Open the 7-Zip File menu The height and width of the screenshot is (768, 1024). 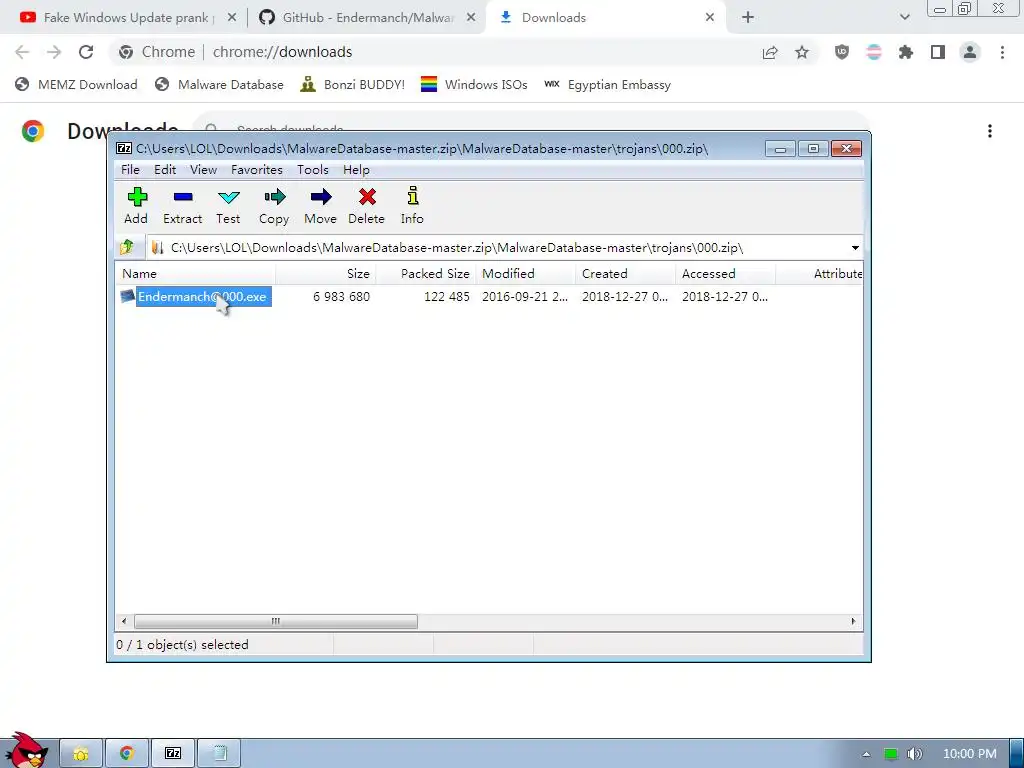pos(130,170)
